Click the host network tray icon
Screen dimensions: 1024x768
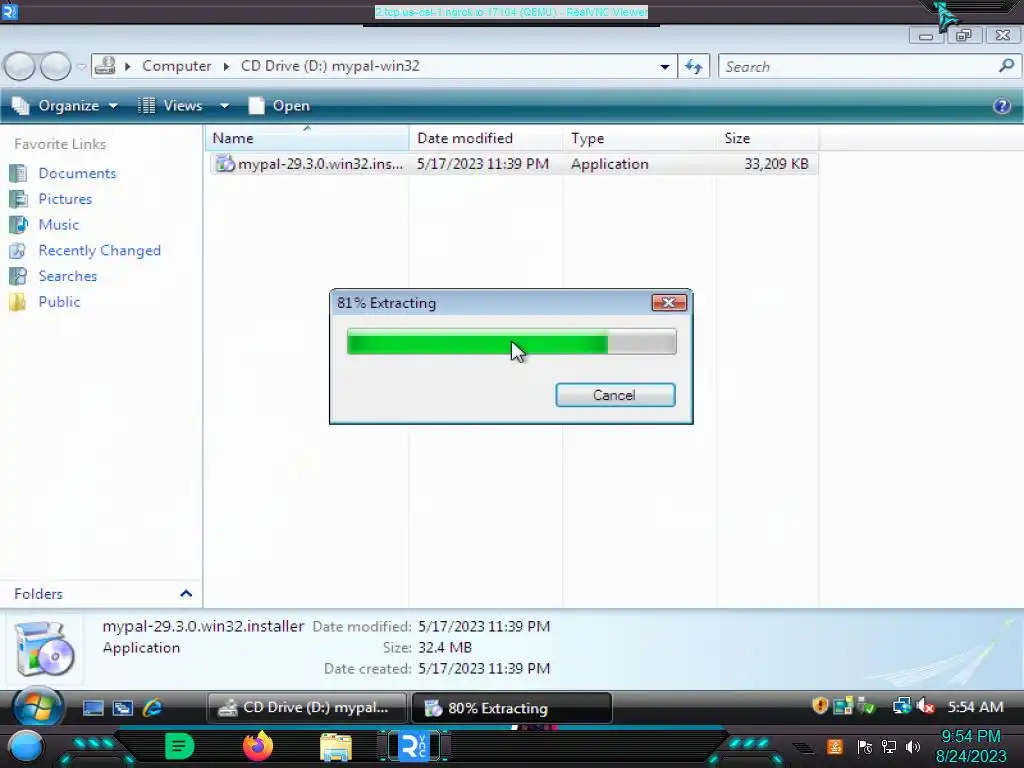[x=889, y=746]
